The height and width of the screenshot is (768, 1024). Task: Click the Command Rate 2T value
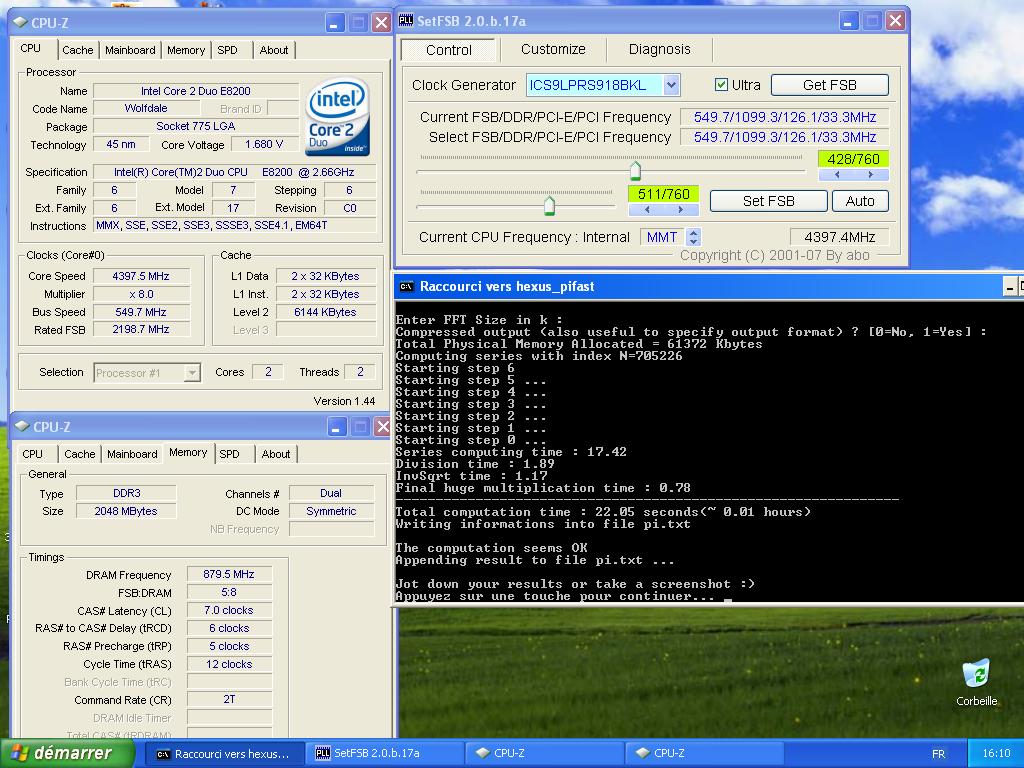[x=229, y=699]
